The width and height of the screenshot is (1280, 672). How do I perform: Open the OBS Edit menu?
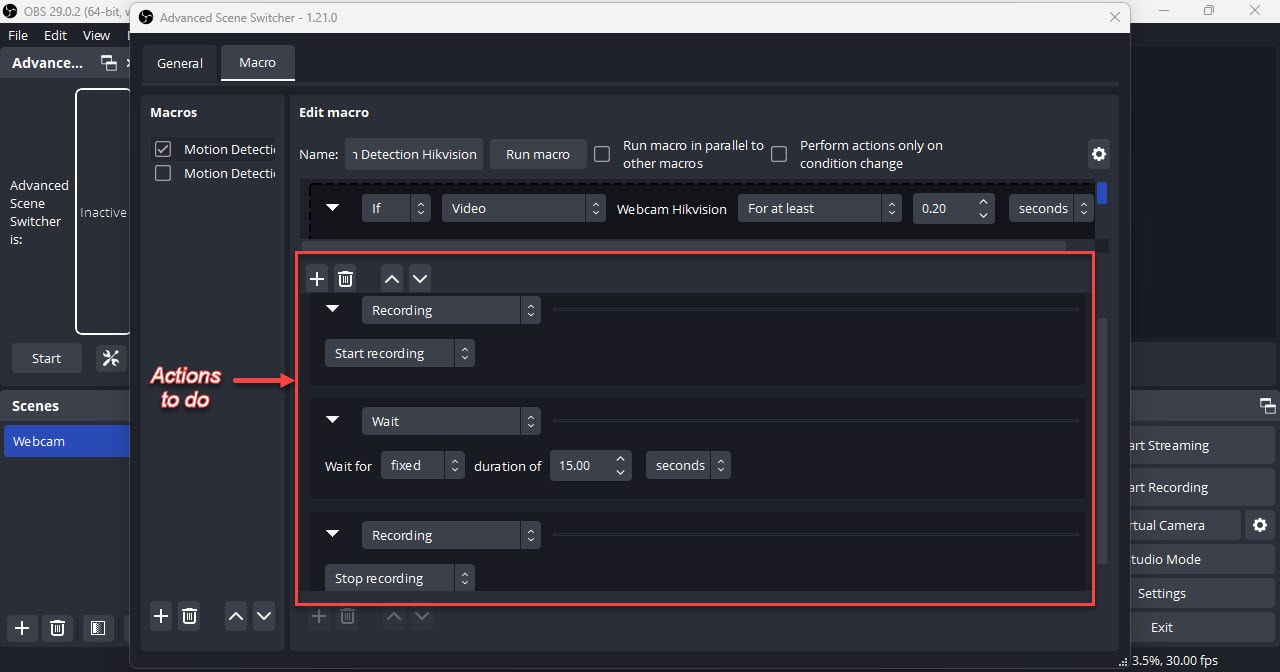[x=55, y=35]
